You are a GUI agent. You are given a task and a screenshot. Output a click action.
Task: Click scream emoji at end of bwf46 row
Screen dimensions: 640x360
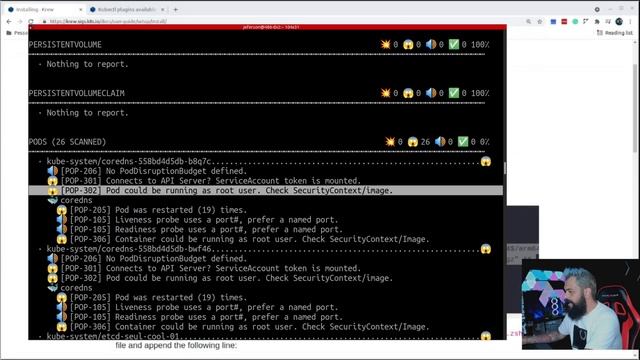486,249
